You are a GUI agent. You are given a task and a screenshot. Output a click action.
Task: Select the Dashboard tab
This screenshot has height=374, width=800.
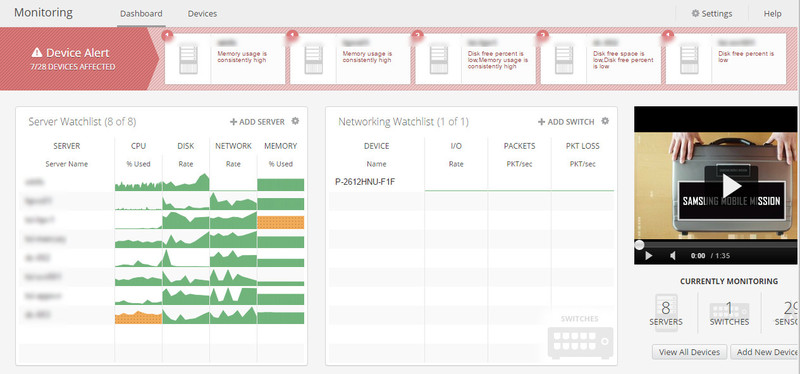[x=141, y=14]
